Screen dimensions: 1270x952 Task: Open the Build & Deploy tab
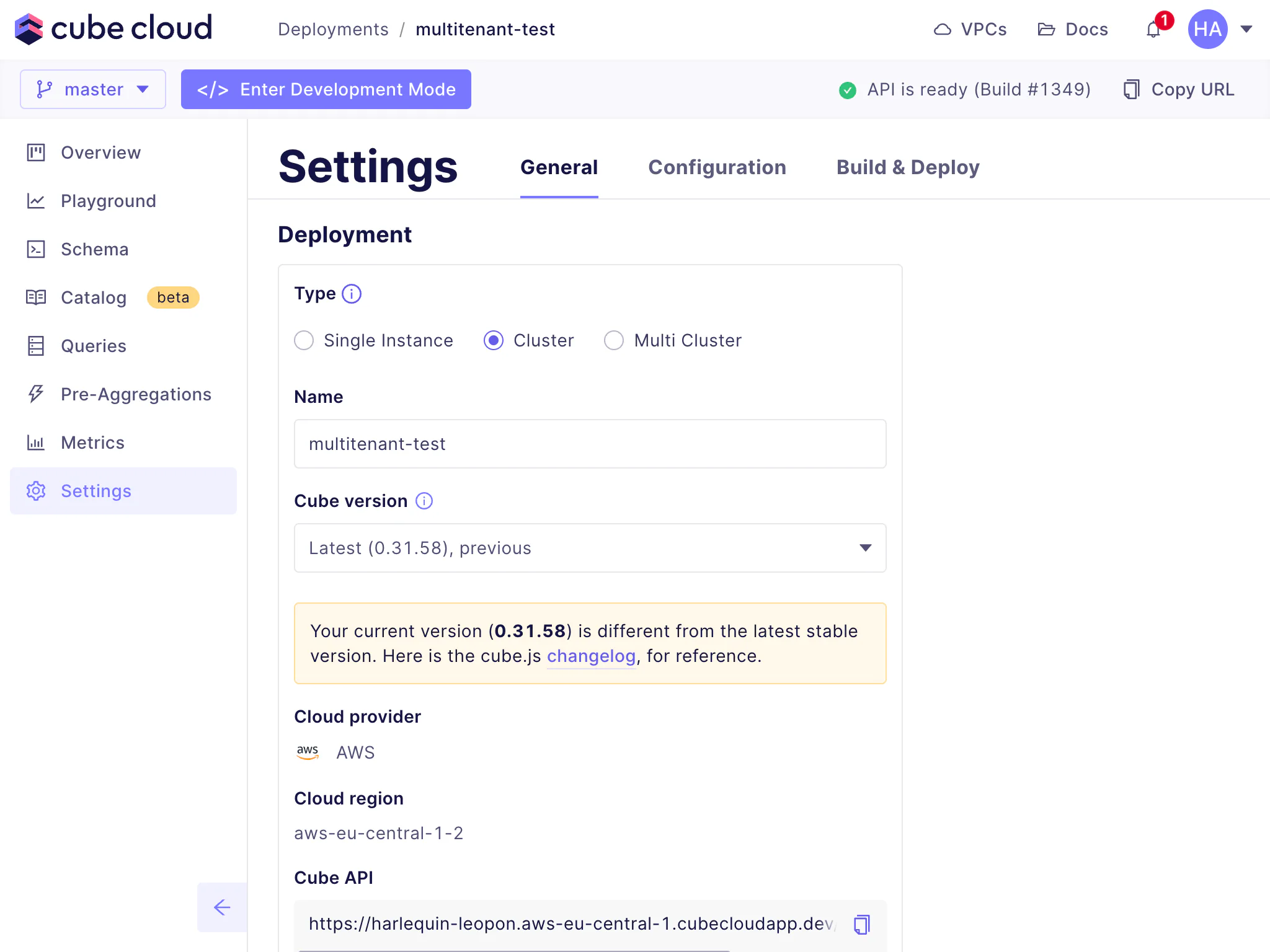tap(908, 167)
